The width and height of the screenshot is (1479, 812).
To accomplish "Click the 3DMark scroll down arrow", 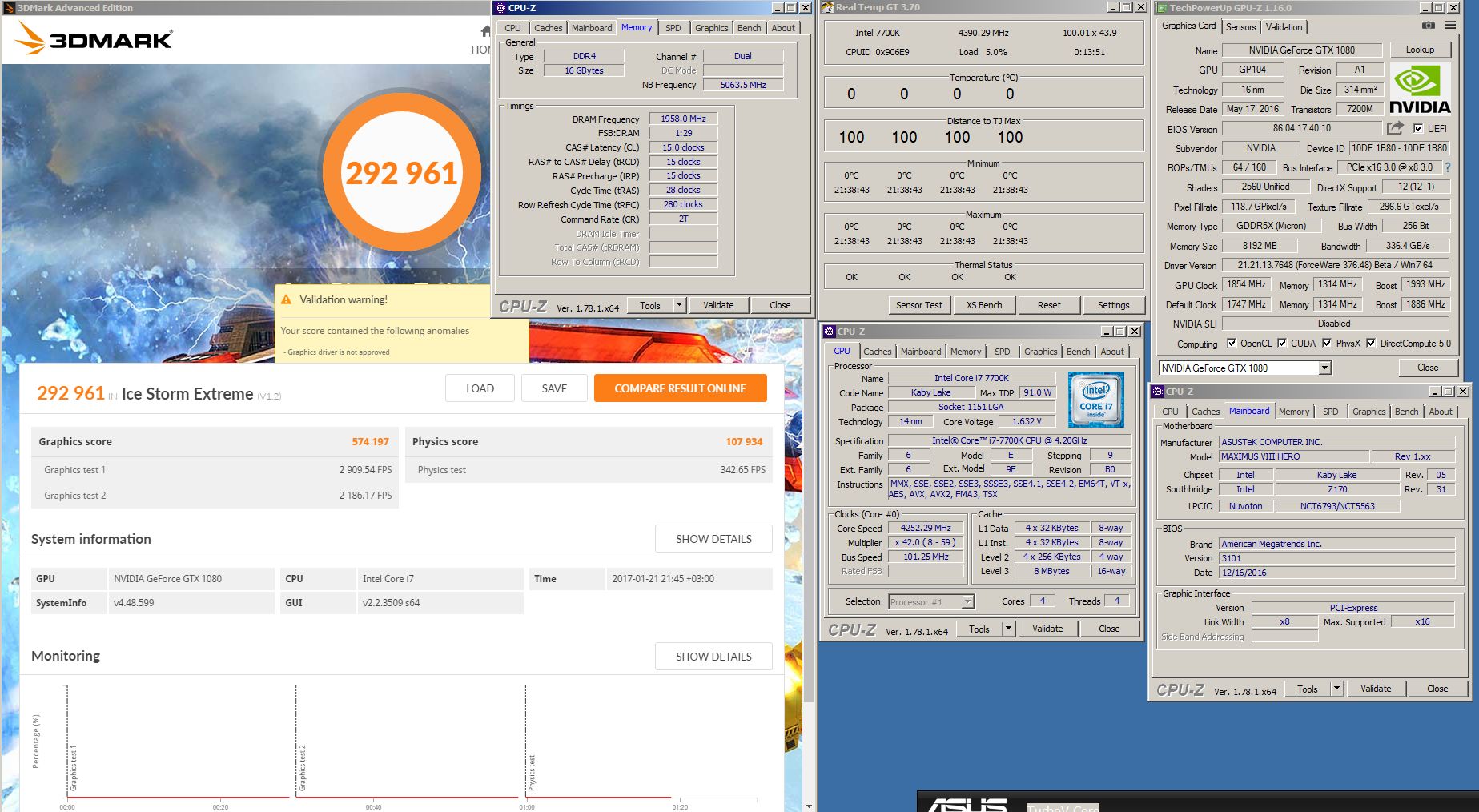I will [x=809, y=806].
